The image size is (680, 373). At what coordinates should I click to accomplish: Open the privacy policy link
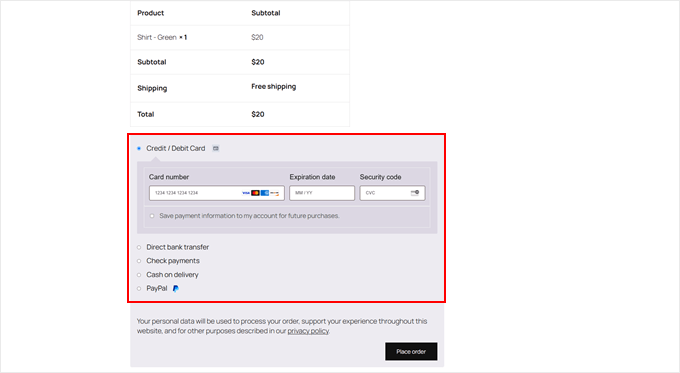pyautogui.click(x=308, y=331)
